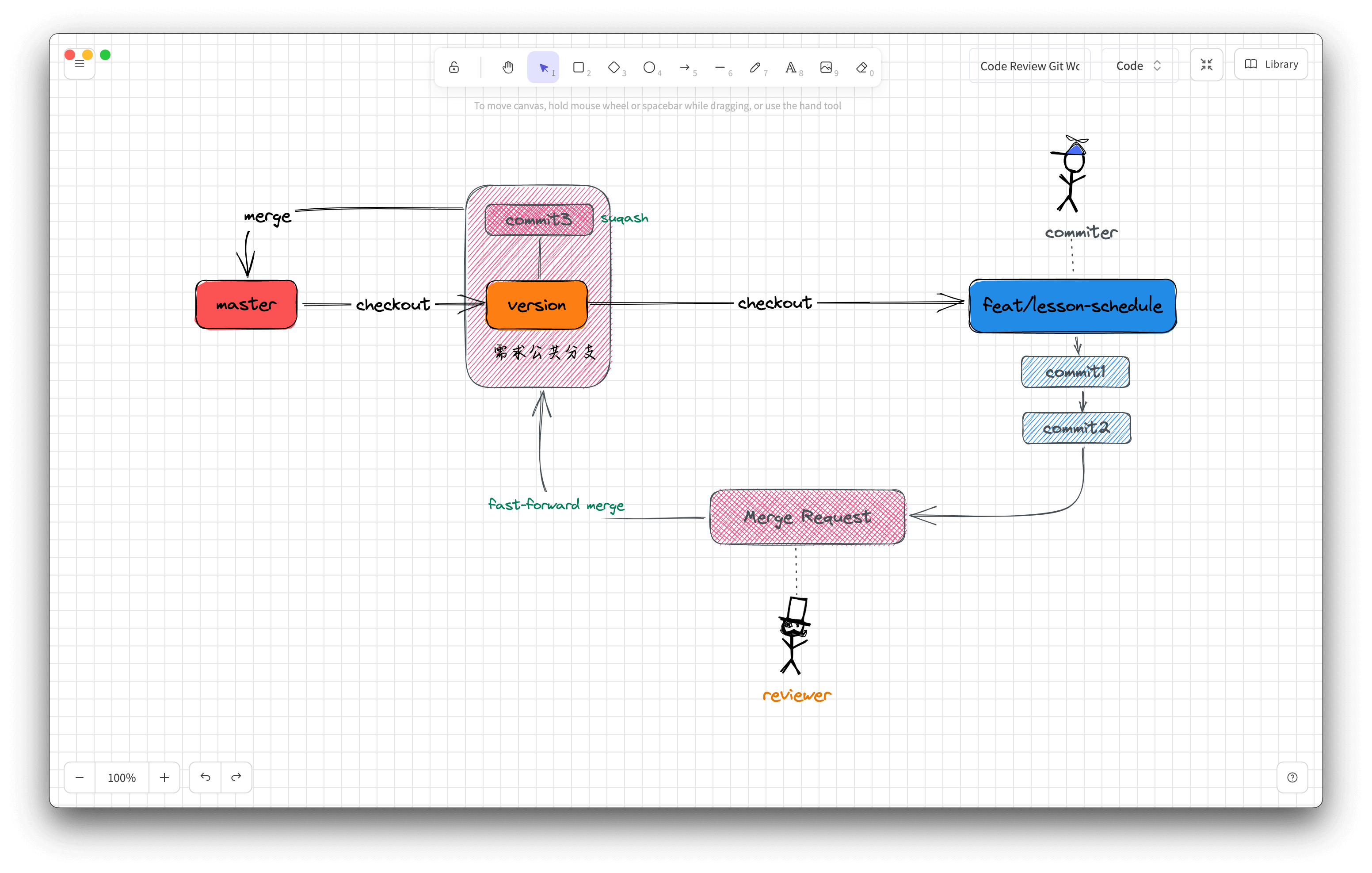Viewport: 1372px width, 873px height.
Task: Select the Diamond shape tool
Action: [614, 67]
